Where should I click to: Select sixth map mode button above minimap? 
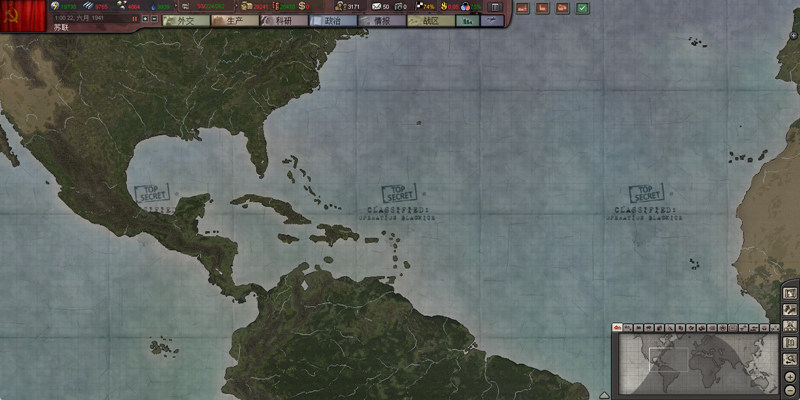click(x=670, y=328)
